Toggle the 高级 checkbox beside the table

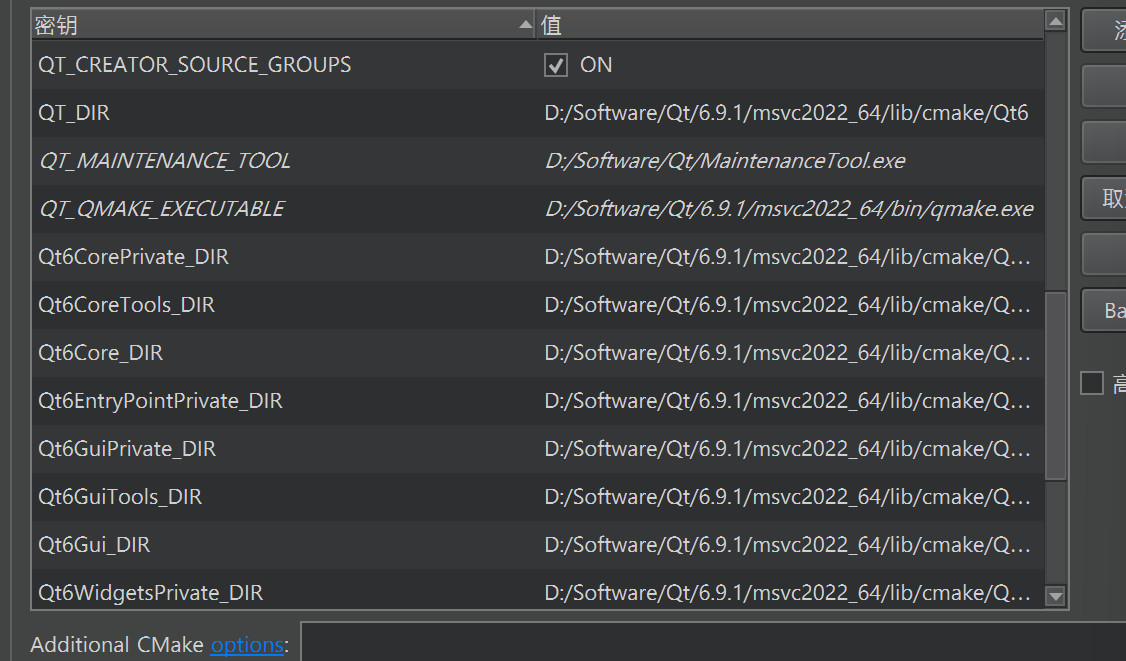[x=1092, y=383]
